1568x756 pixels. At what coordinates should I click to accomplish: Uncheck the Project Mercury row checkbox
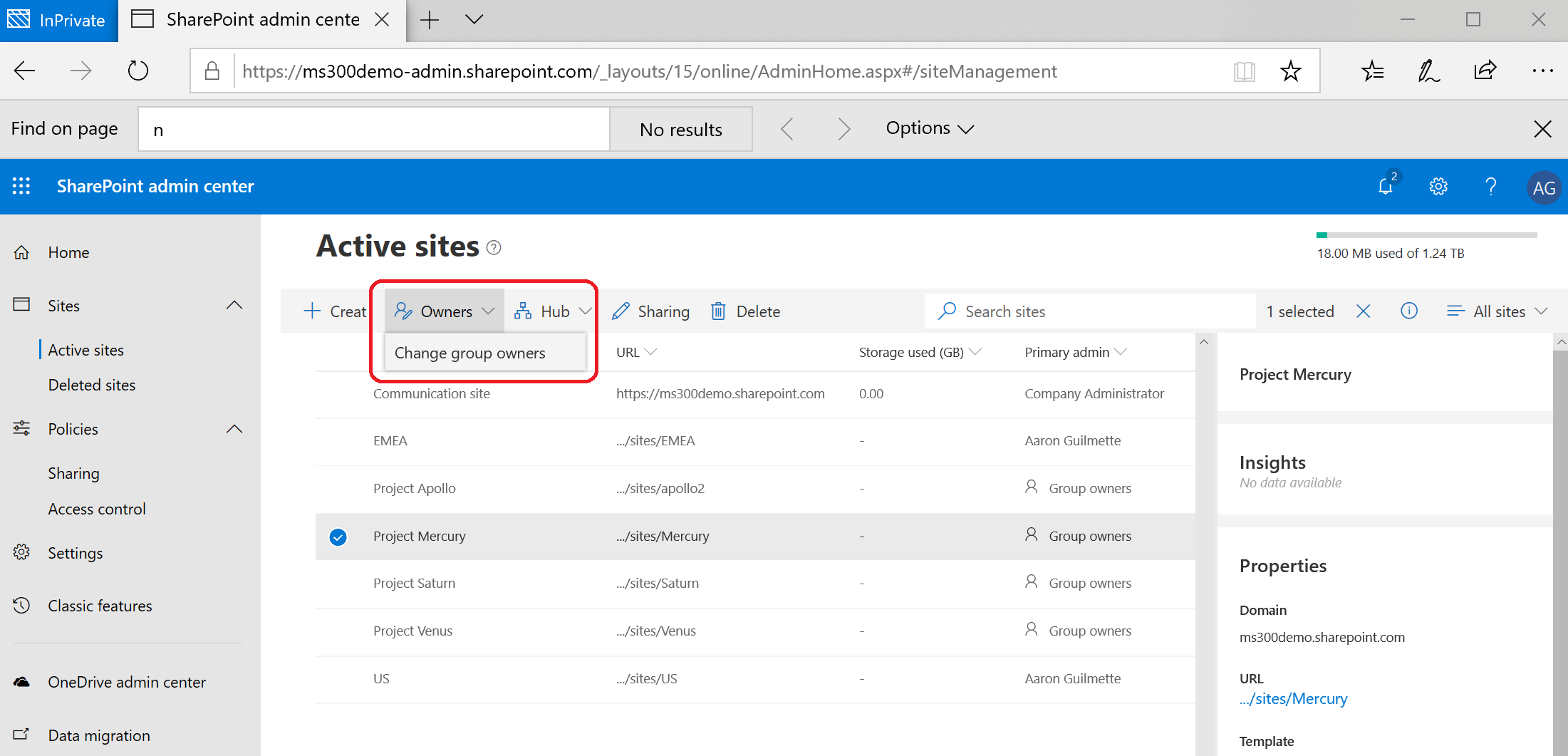click(x=338, y=537)
